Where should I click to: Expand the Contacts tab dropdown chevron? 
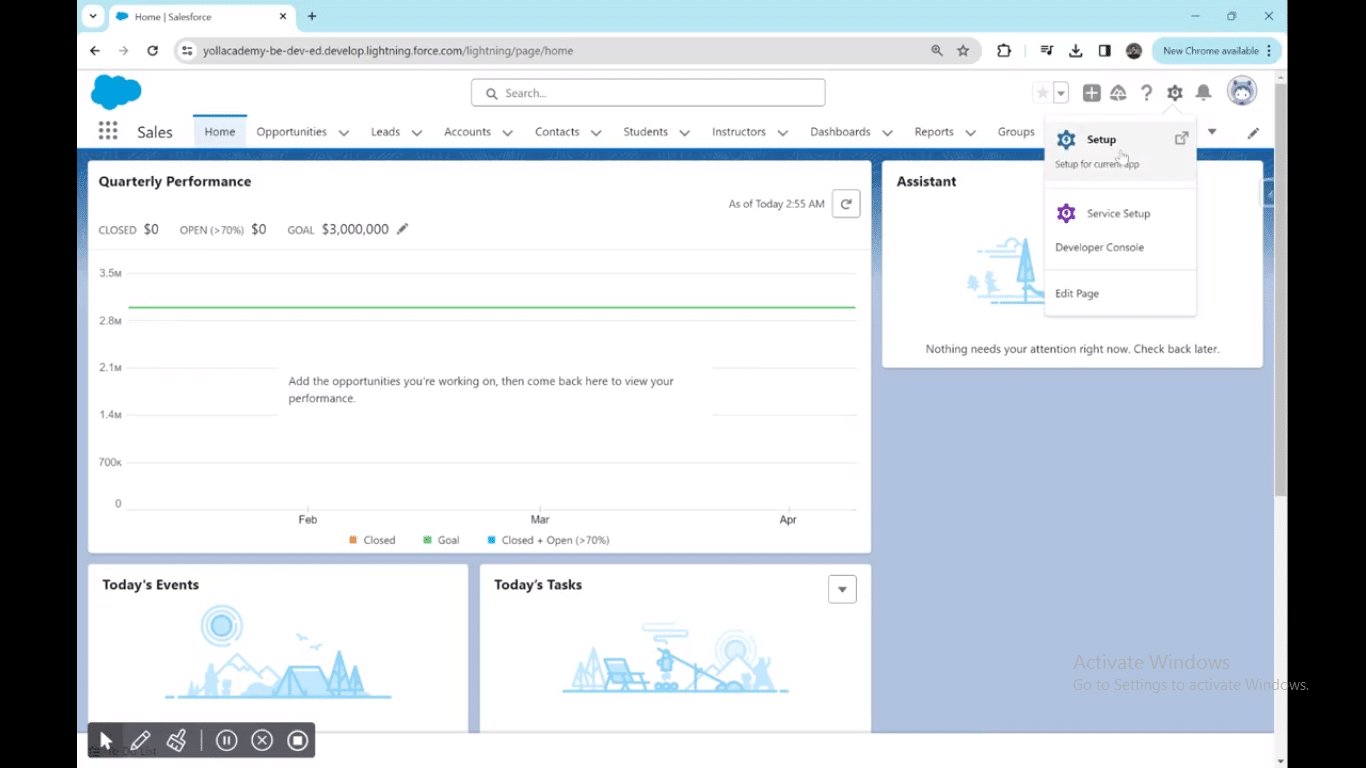[596, 132]
